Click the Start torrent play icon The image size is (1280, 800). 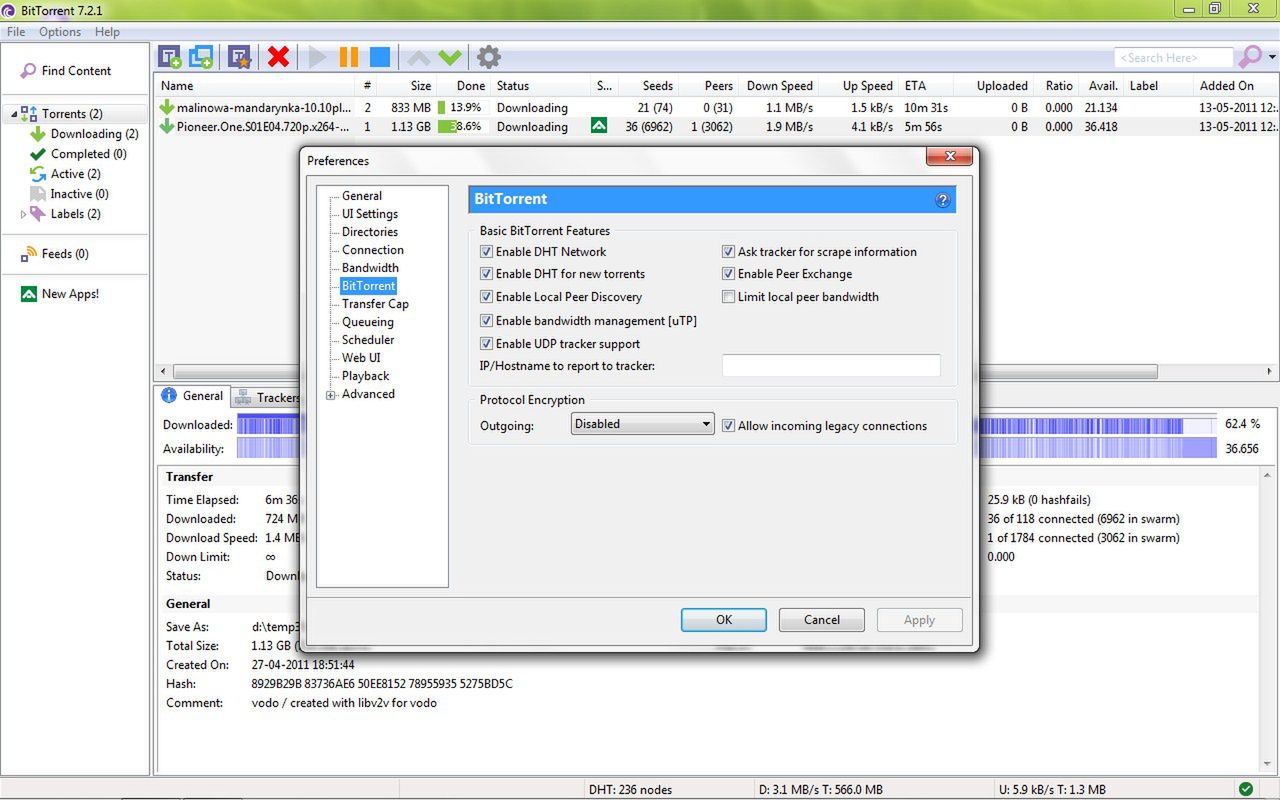(318, 57)
